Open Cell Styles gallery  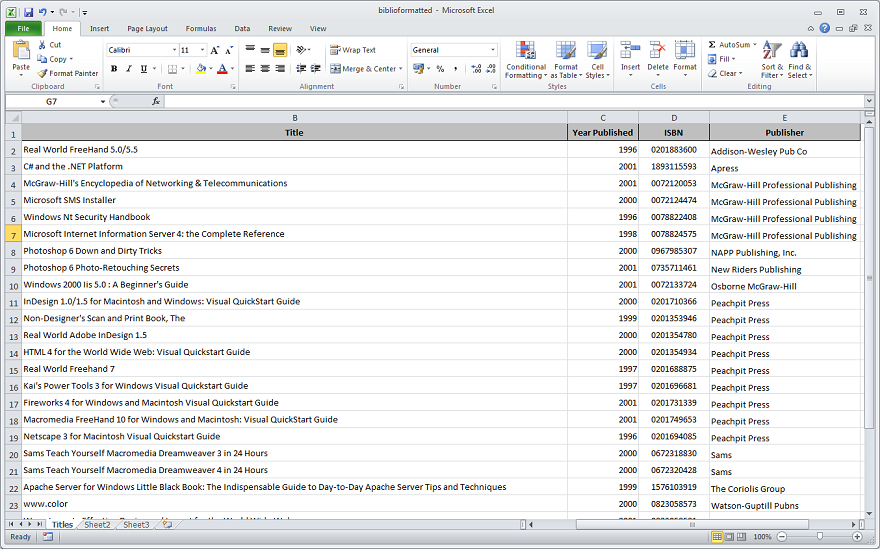click(597, 60)
